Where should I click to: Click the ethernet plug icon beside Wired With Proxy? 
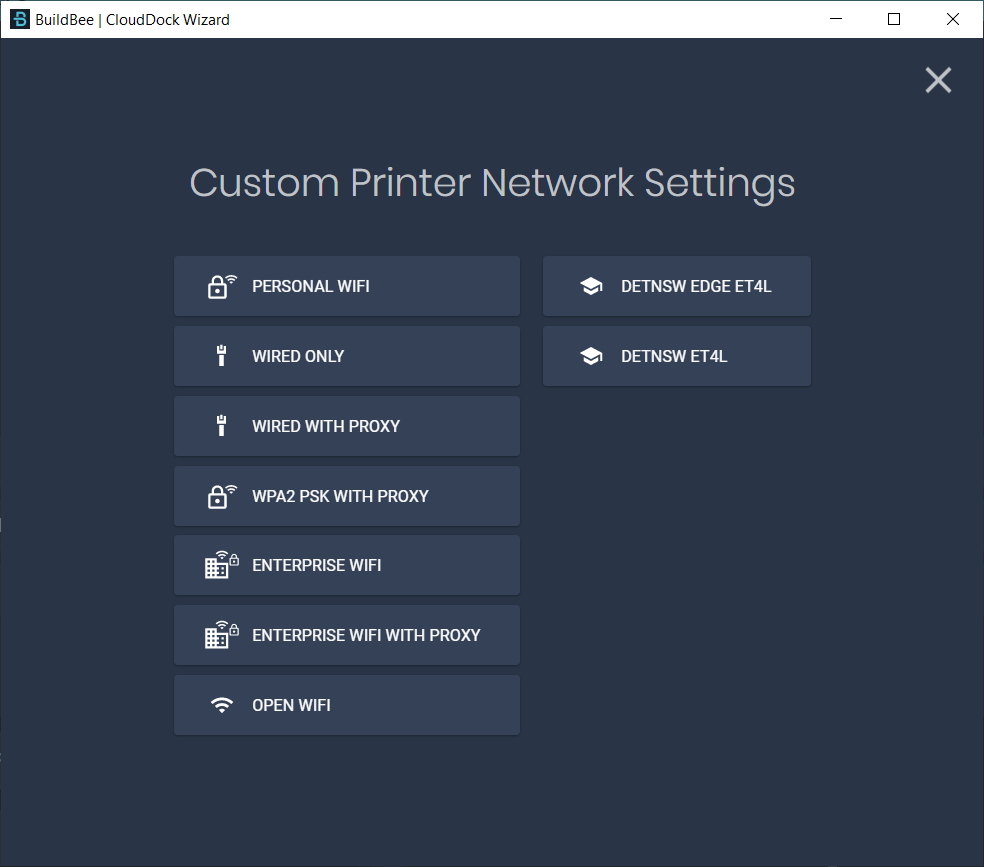click(x=221, y=426)
